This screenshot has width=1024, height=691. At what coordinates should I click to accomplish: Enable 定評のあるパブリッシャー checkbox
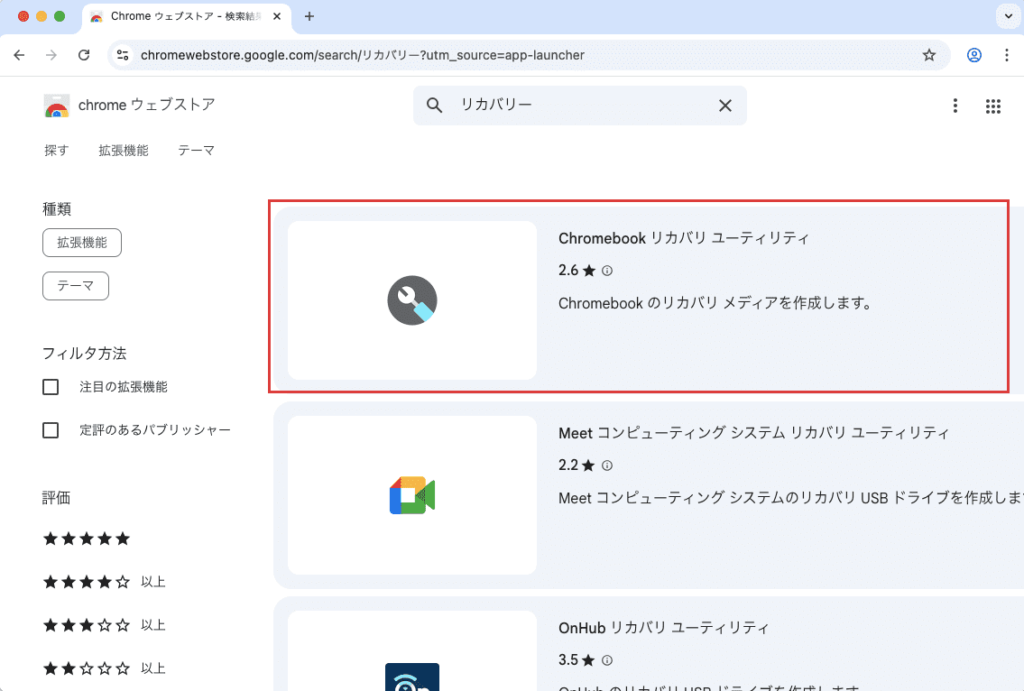coord(50,430)
